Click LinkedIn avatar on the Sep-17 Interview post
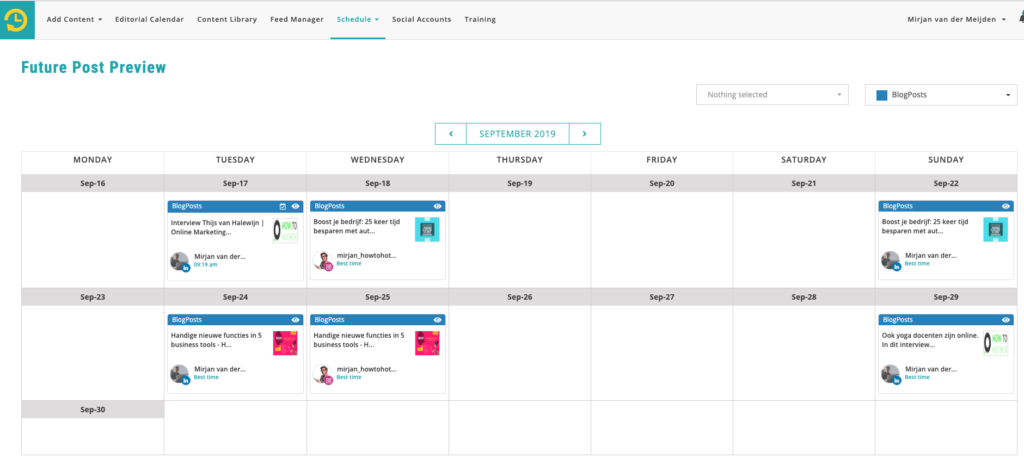Viewport: 1024px width, 471px height. (180, 261)
